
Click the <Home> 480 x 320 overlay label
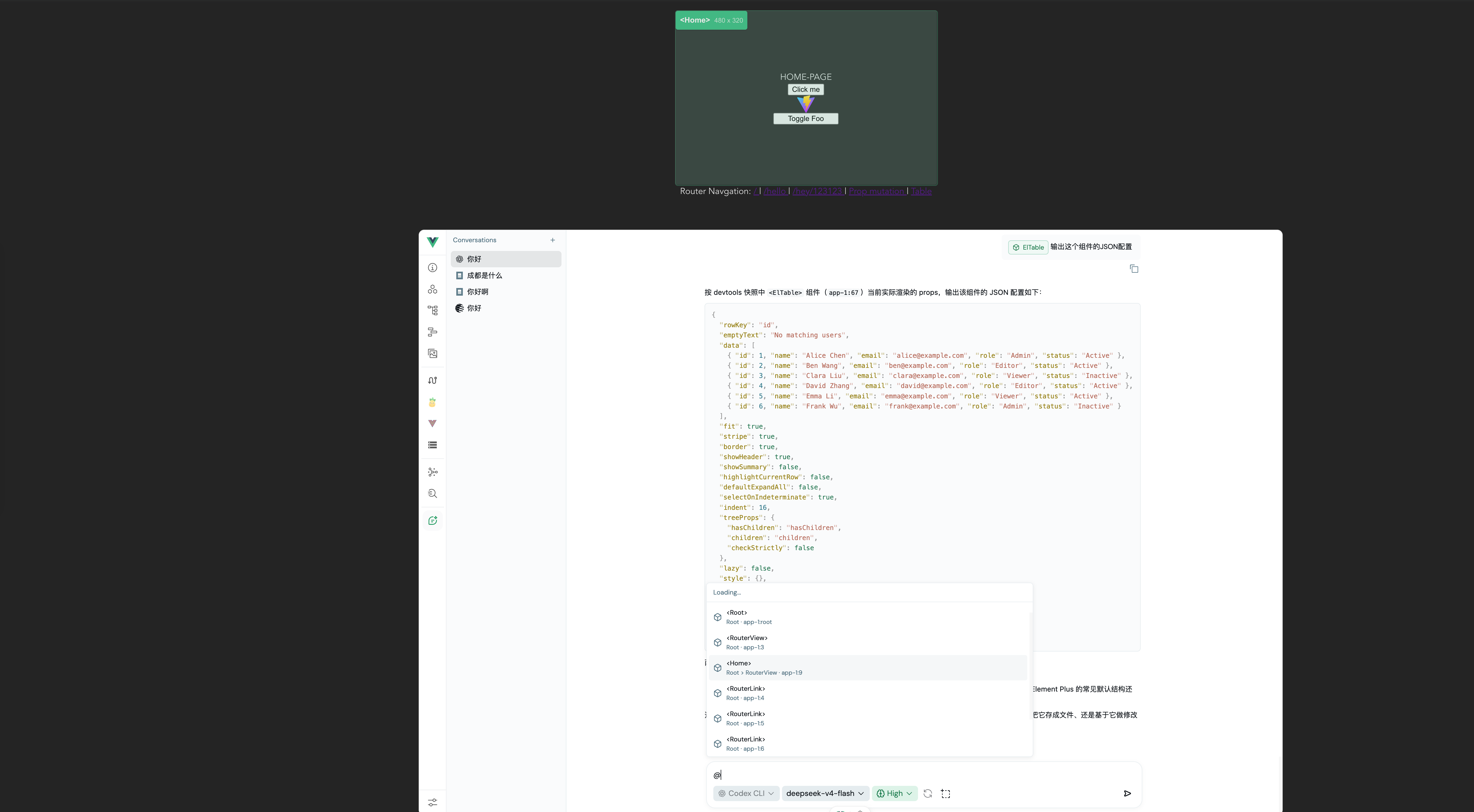[711, 20]
